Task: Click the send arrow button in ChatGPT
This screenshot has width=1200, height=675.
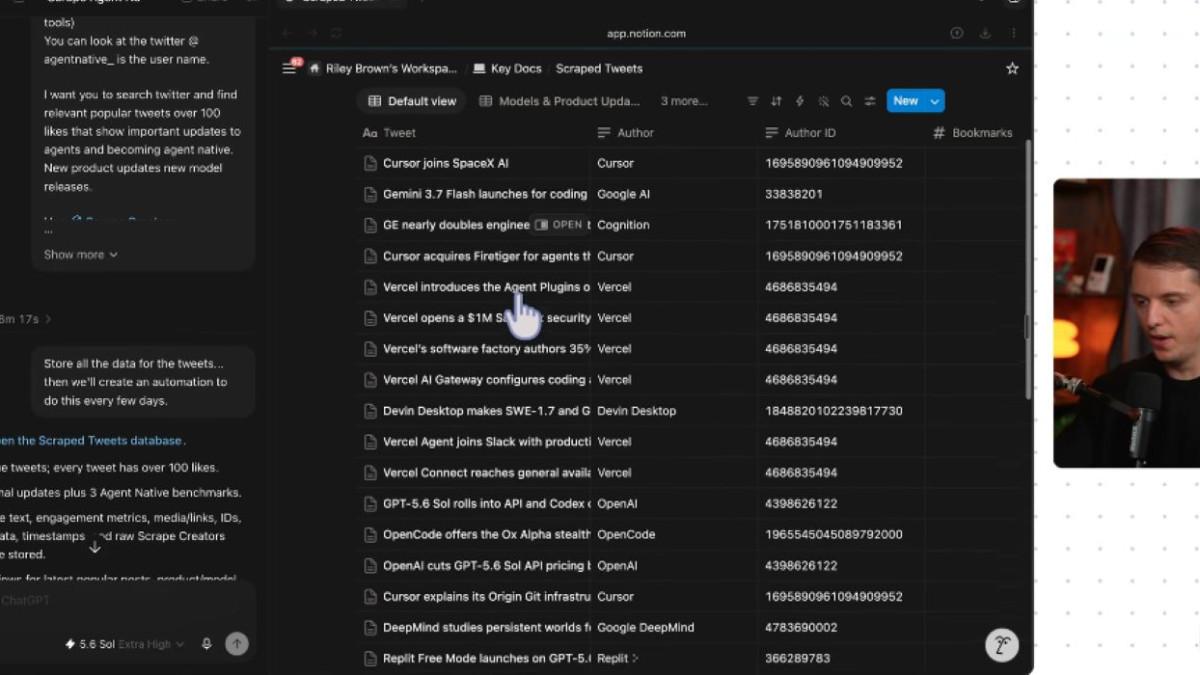Action: 237,644
